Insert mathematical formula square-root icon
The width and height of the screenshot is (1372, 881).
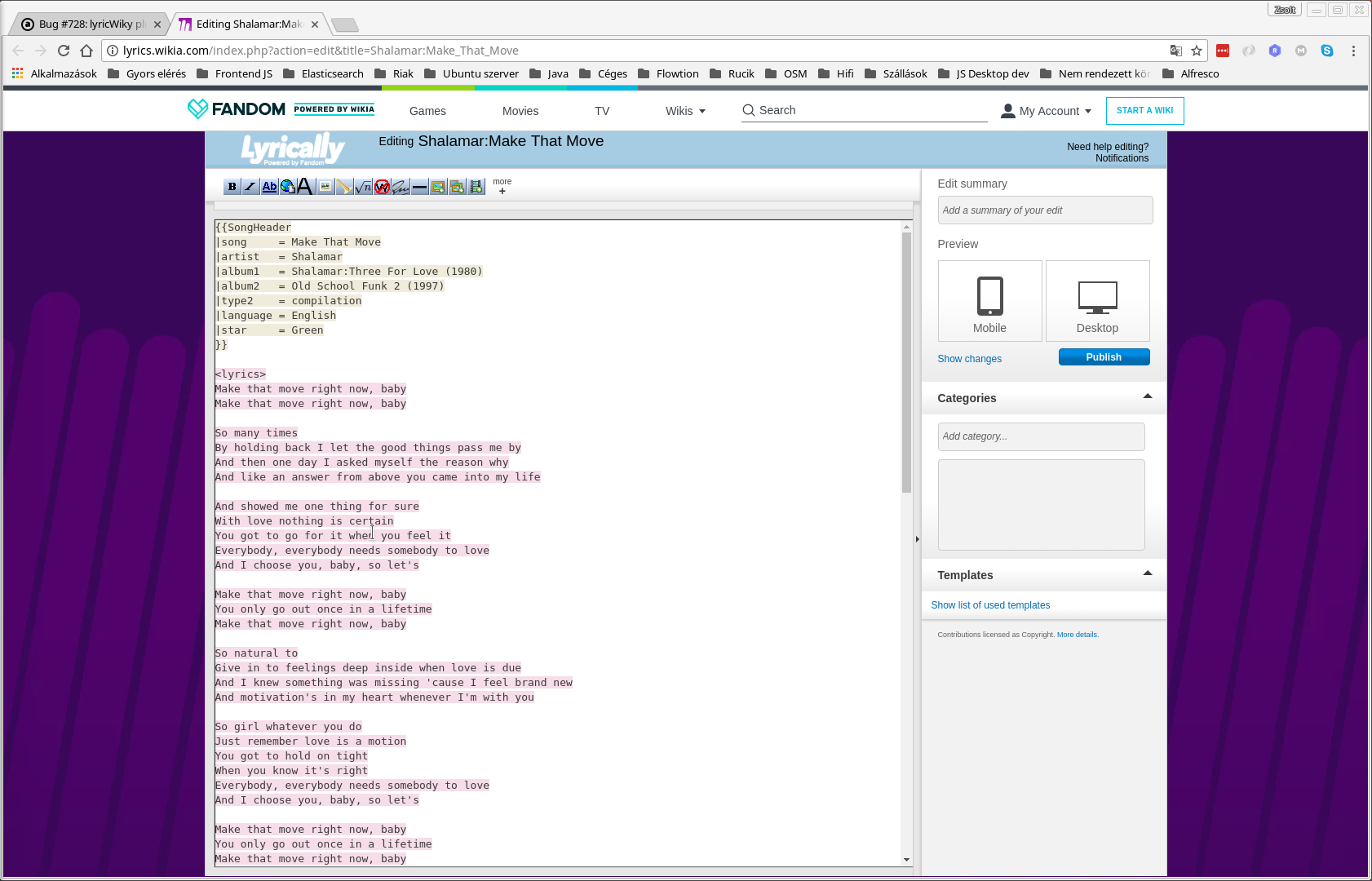(363, 187)
